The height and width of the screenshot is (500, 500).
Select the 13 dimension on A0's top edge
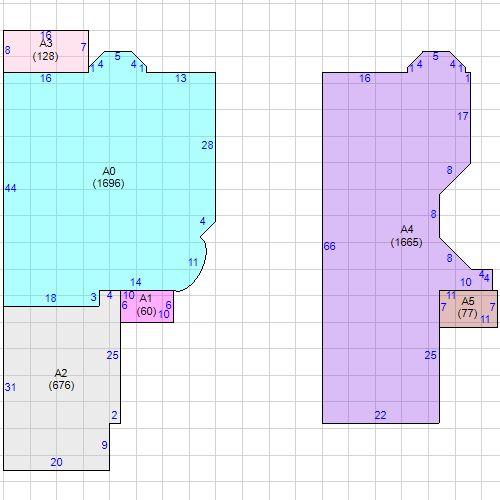click(x=181, y=78)
